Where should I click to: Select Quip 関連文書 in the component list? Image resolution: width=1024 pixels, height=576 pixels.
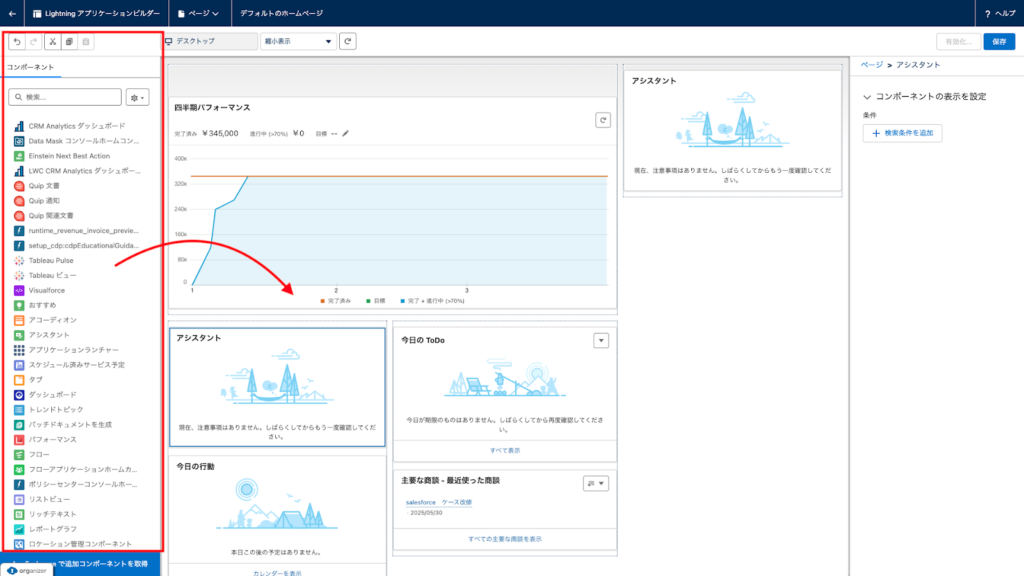click(51, 216)
